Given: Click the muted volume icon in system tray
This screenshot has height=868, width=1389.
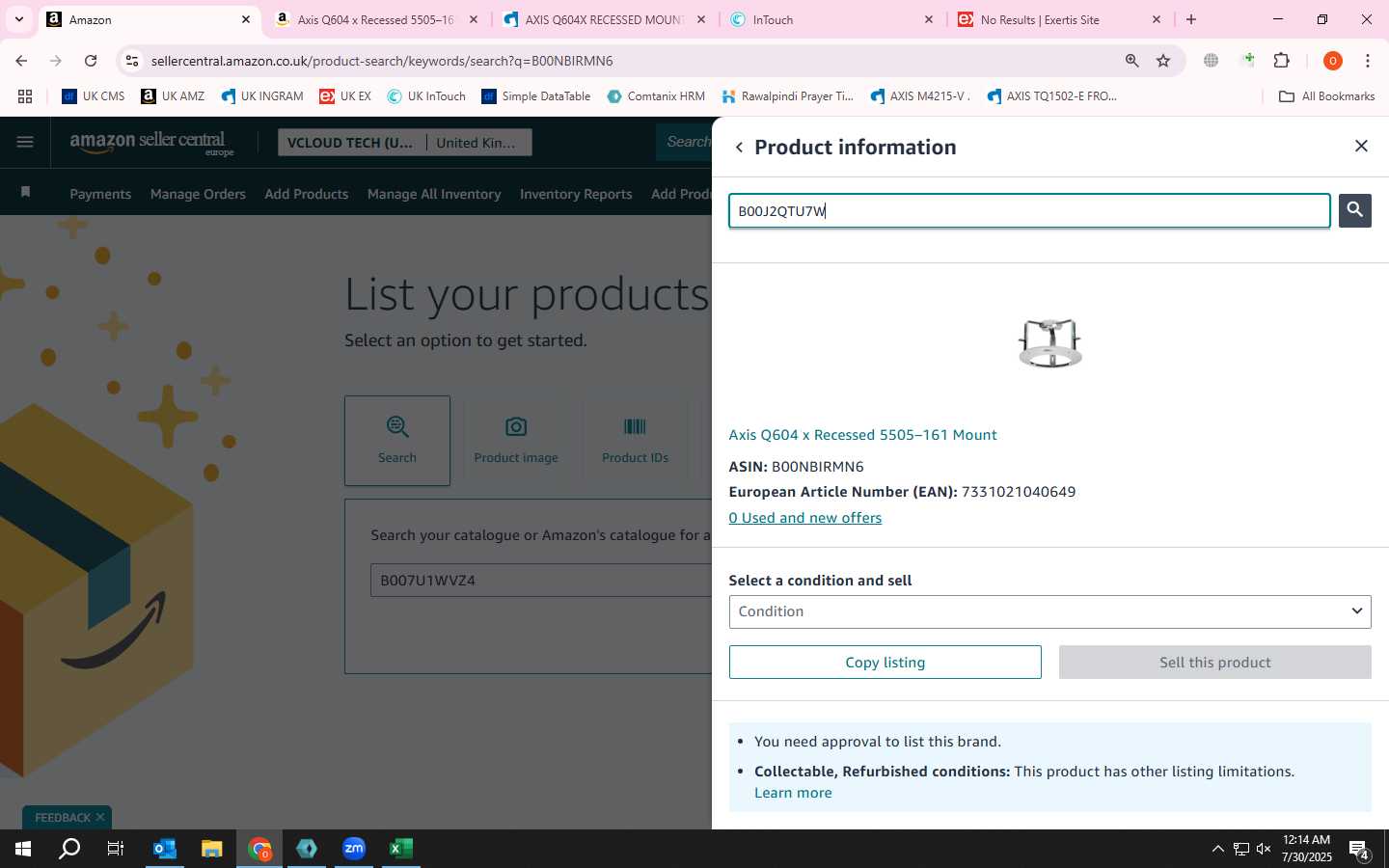Looking at the screenshot, I should pos(1264,849).
